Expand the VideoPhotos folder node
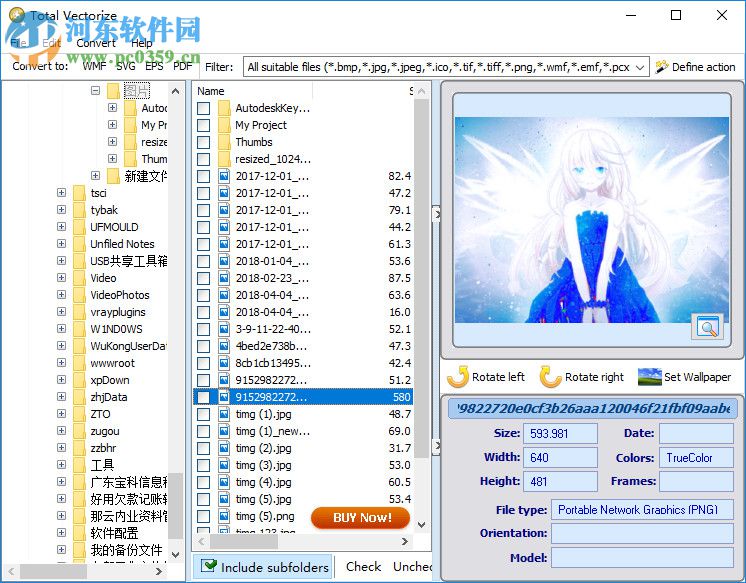This screenshot has height=583, width=746. pyautogui.click(x=61, y=295)
